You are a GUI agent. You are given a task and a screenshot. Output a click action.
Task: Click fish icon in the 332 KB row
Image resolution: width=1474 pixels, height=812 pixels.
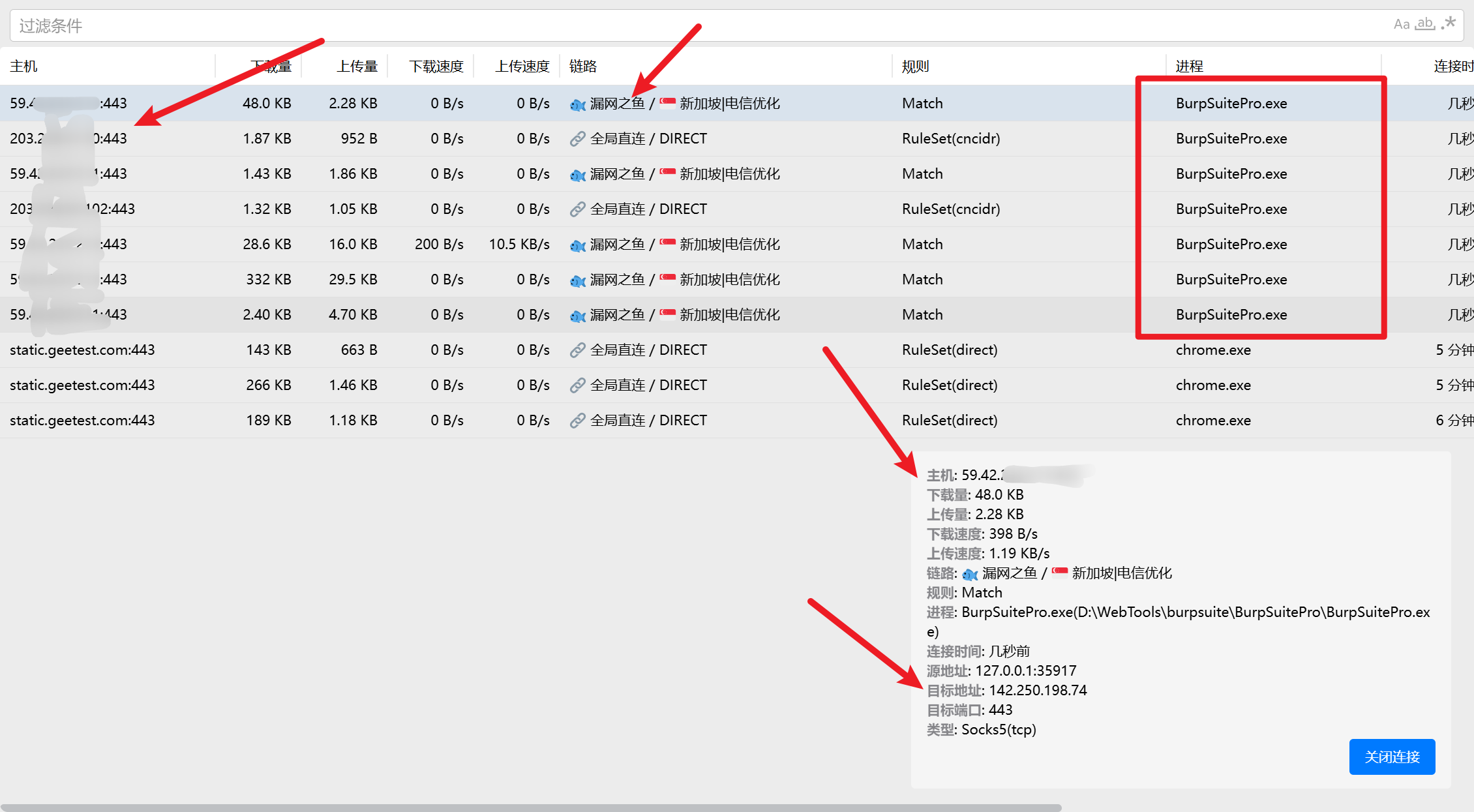[578, 280]
